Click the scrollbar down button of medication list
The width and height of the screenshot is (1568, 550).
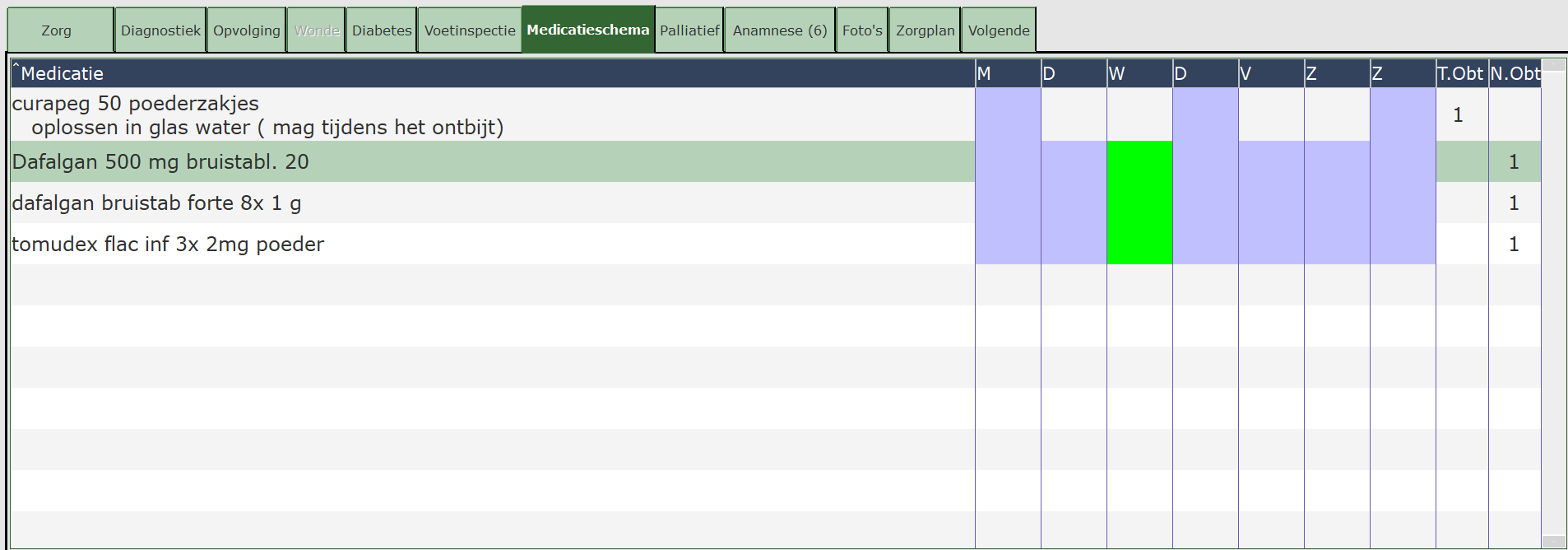[1554, 542]
